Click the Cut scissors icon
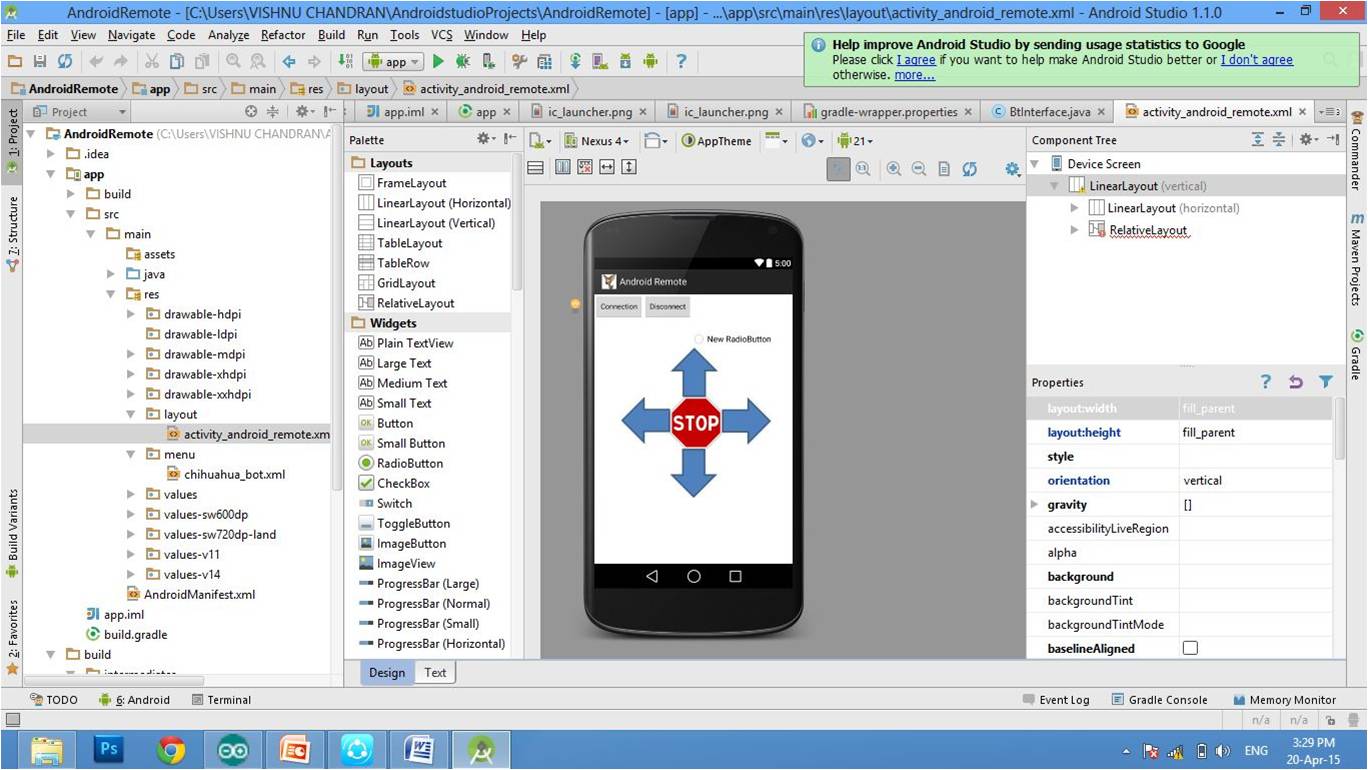The height and width of the screenshot is (770, 1368). pyautogui.click(x=151, y=61)
